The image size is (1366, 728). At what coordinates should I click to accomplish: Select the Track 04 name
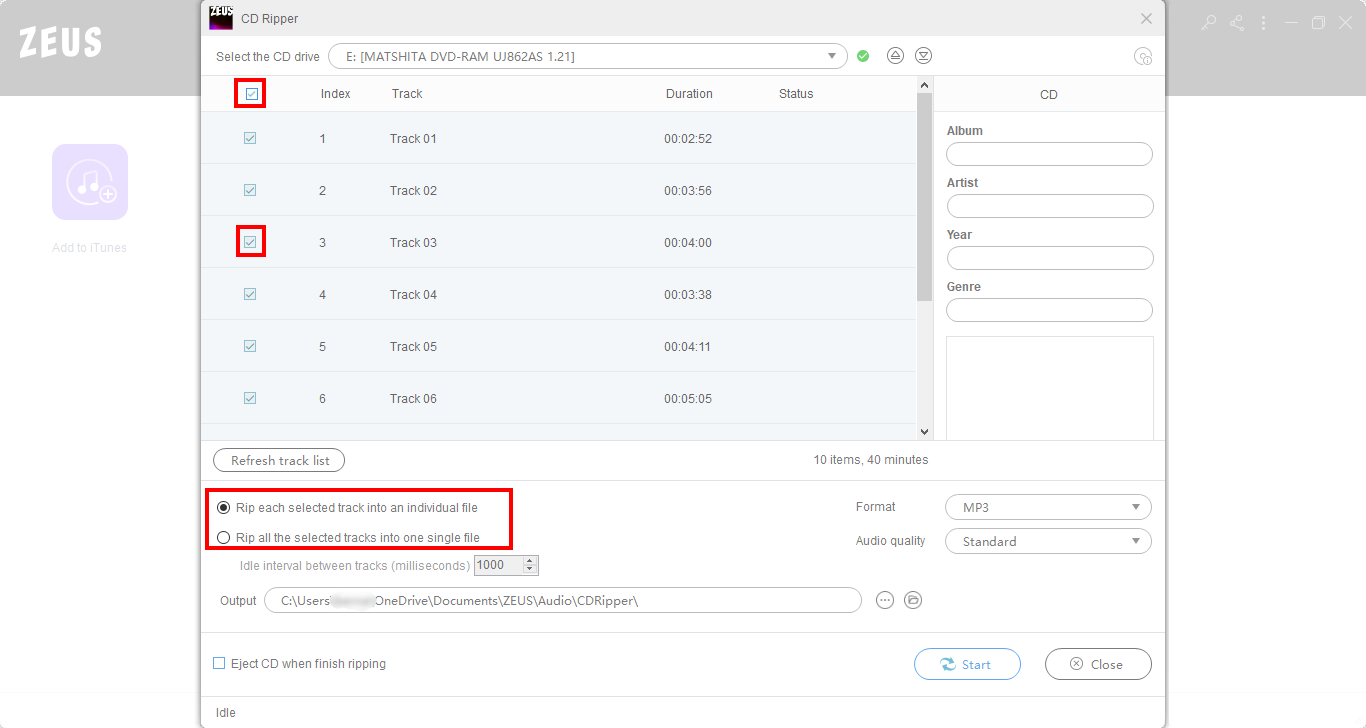(x=413, y=294)
